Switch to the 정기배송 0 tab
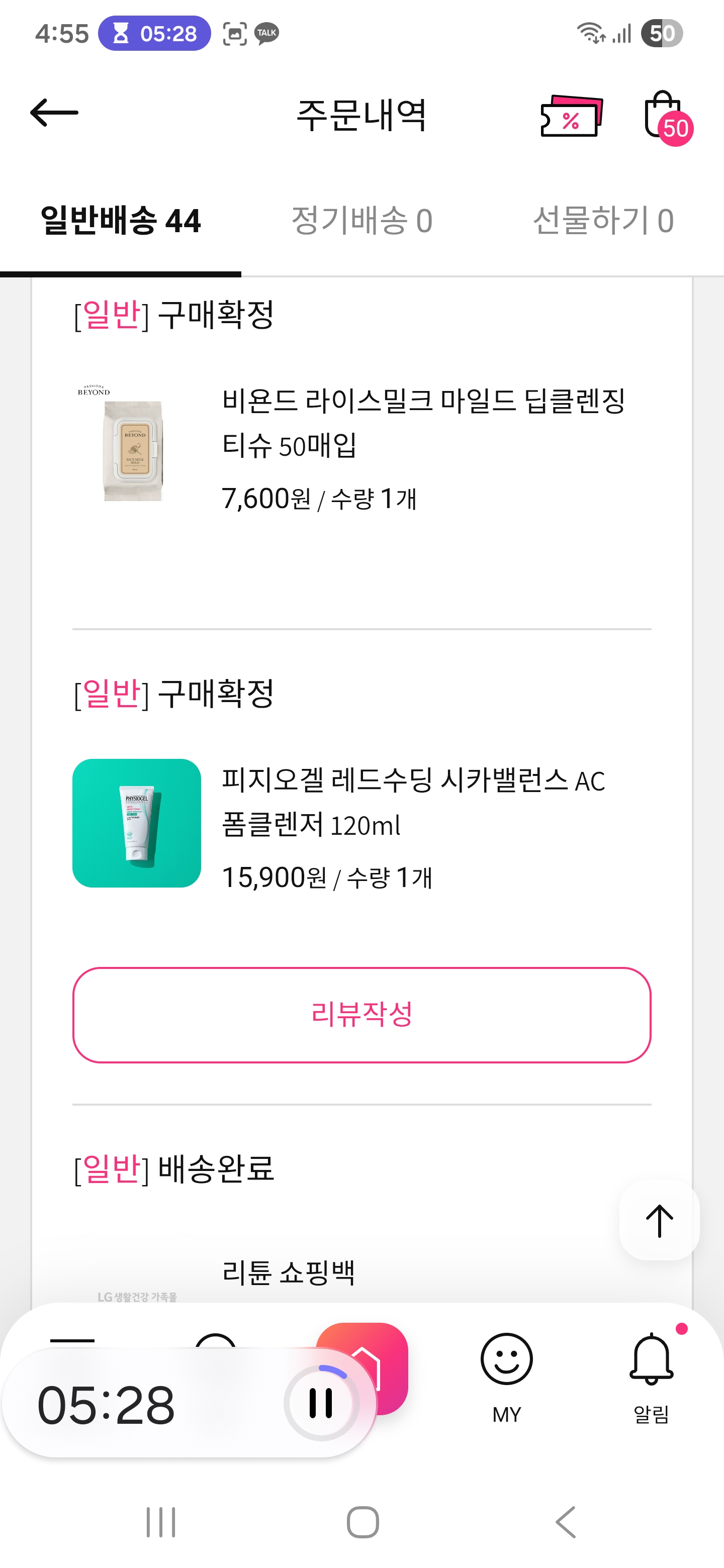Viewport: 724px width, 1568px height. [361, 220]
